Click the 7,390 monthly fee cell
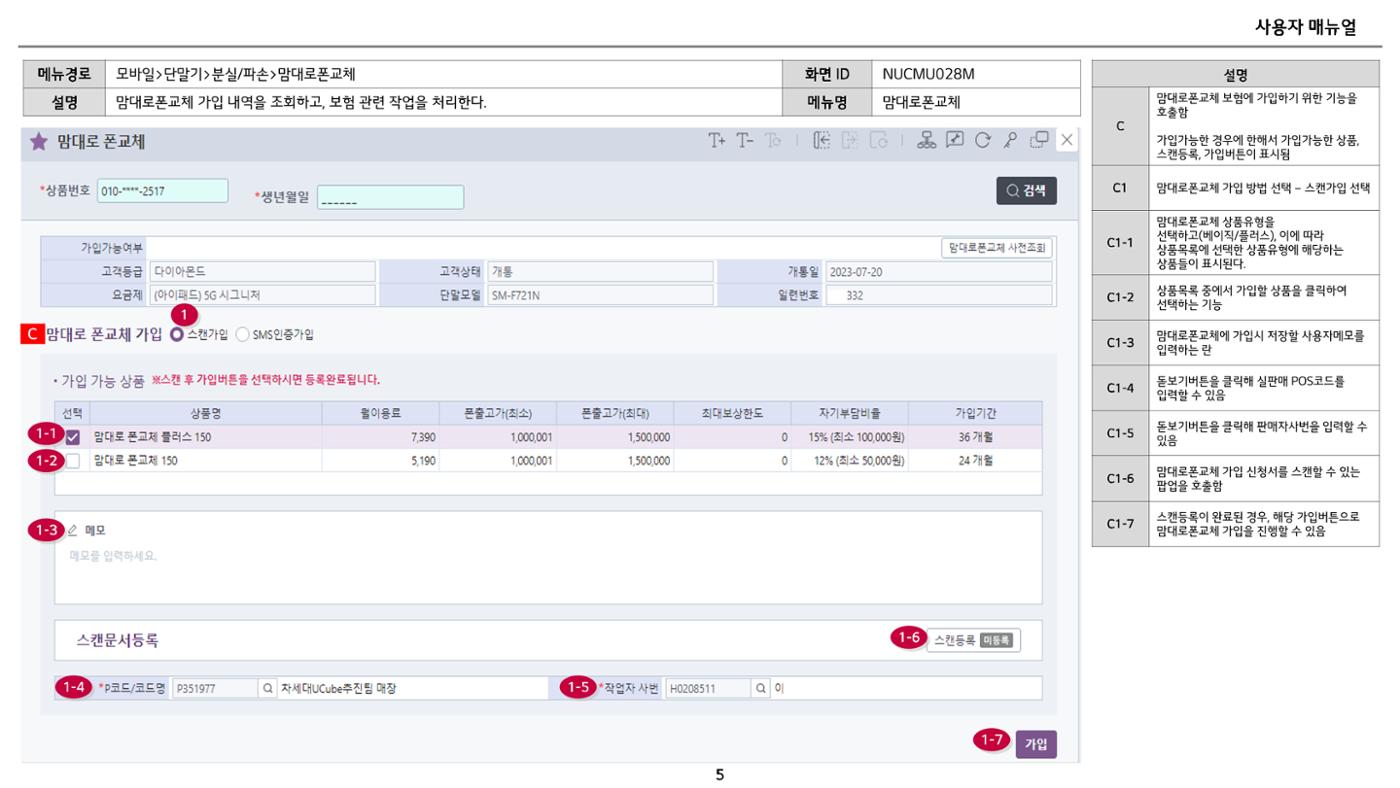 (x=380, y=437)
